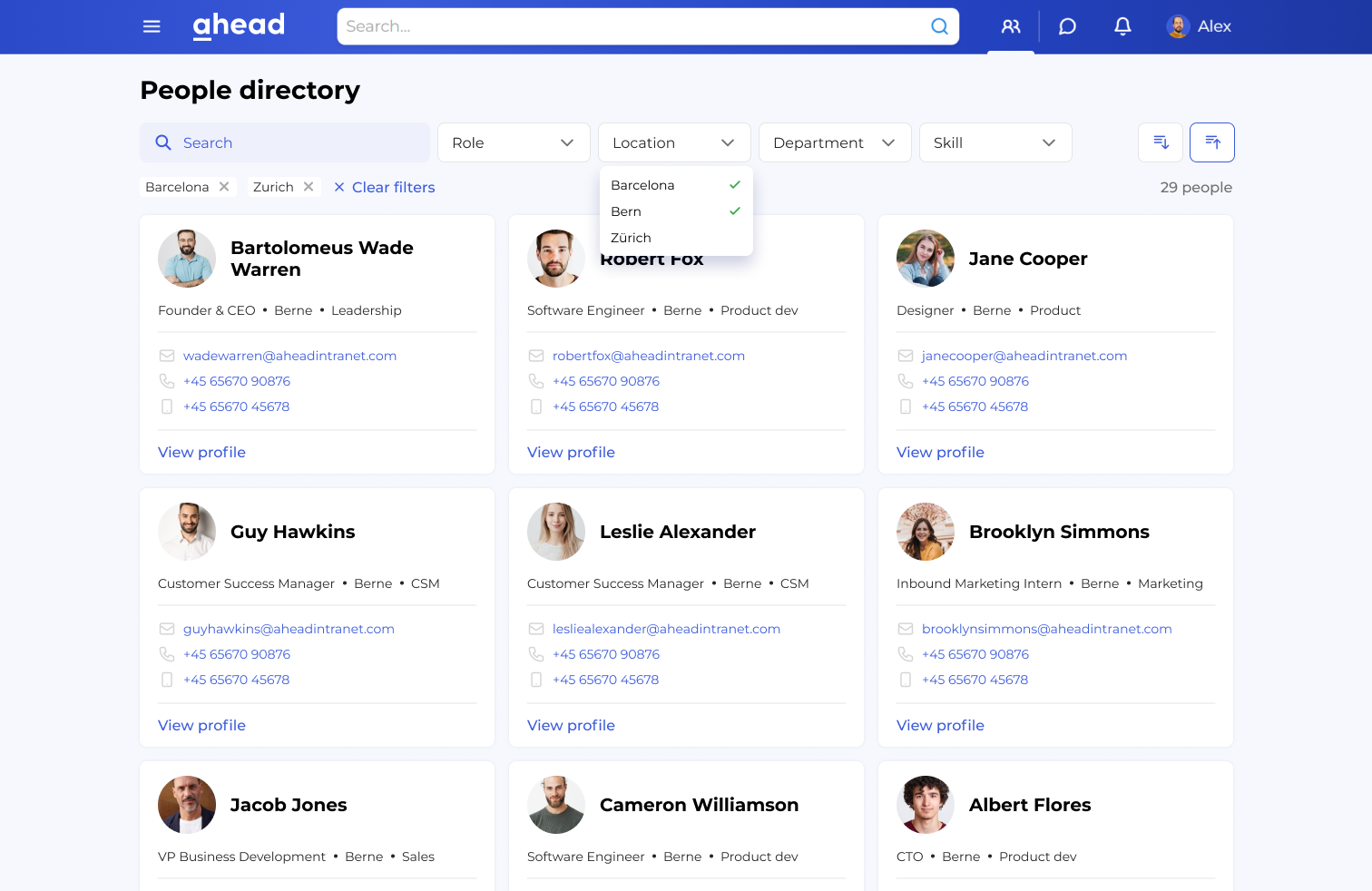Sort the directory descending
The height and width of the screenshot is (891, 1372).
pyautogui.click(x=1160, y=142)
